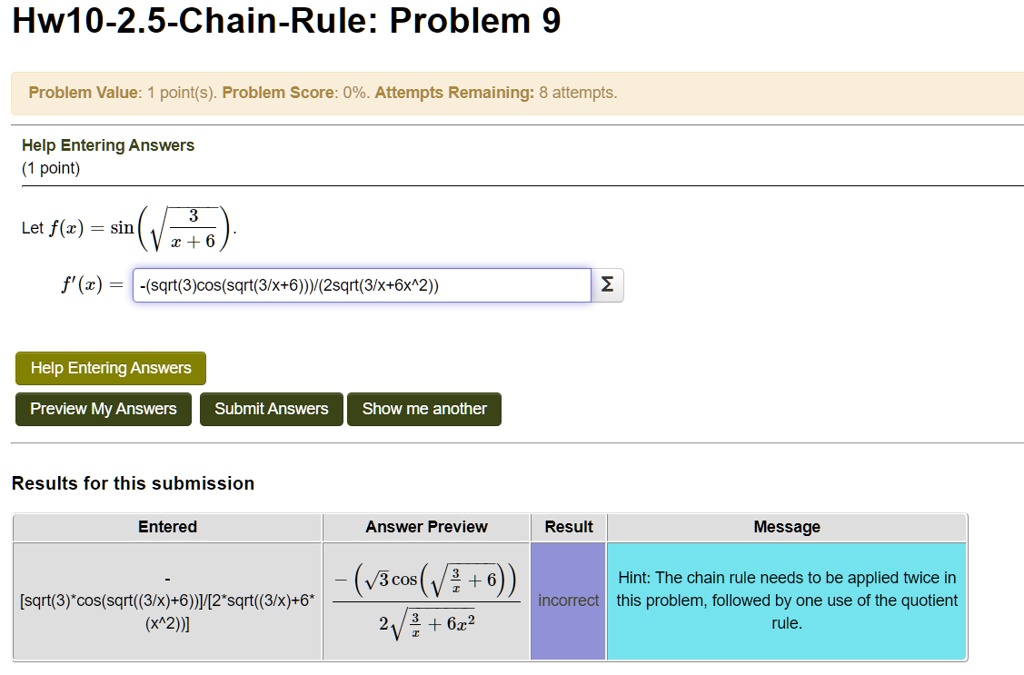Click the Problem Value: 1 point(s) text
This screenshot has width=1024, height=675.
(x=122, y=93)
